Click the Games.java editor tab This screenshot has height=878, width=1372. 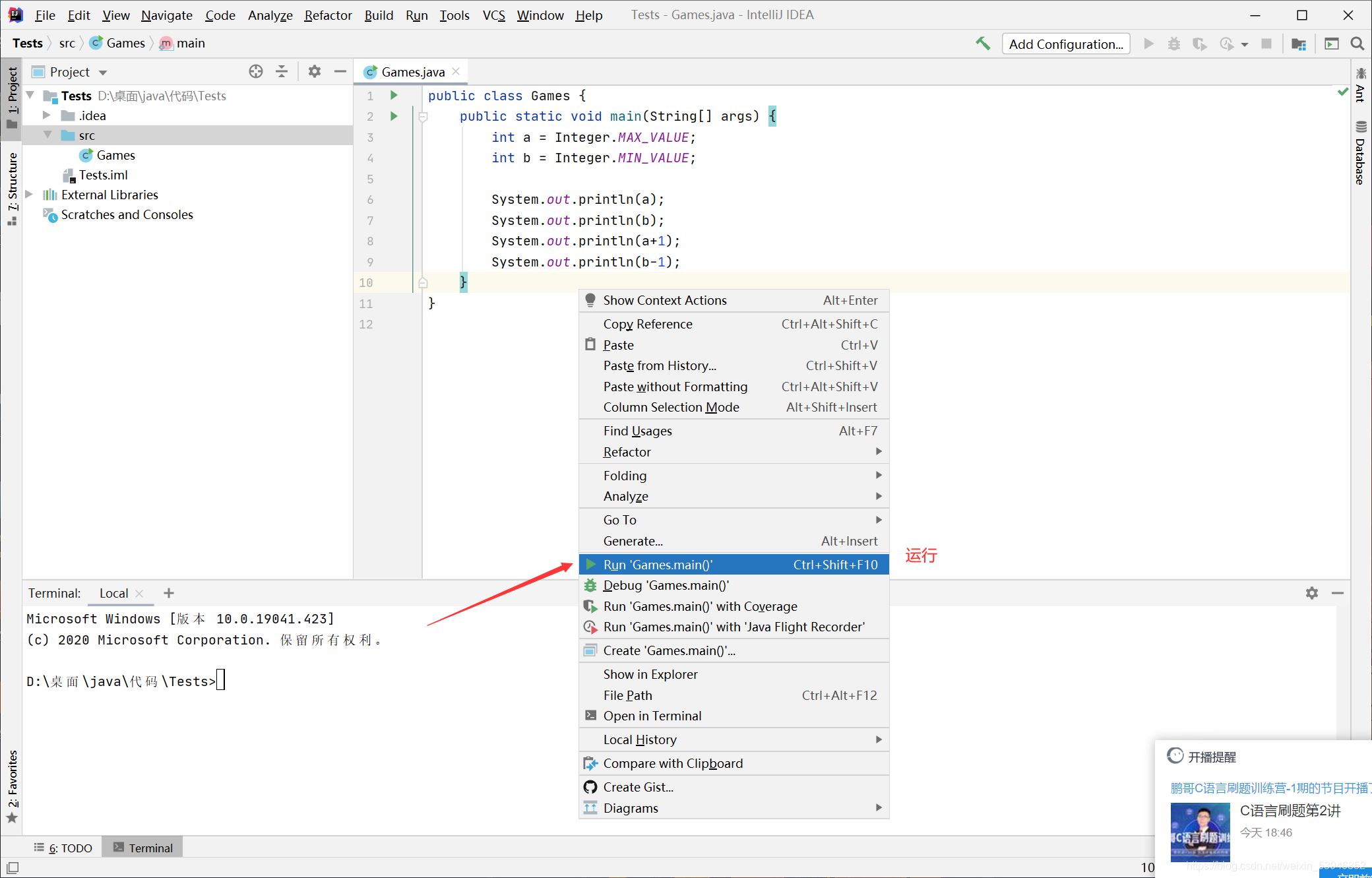pyautogui.click(x=413, y=72)
